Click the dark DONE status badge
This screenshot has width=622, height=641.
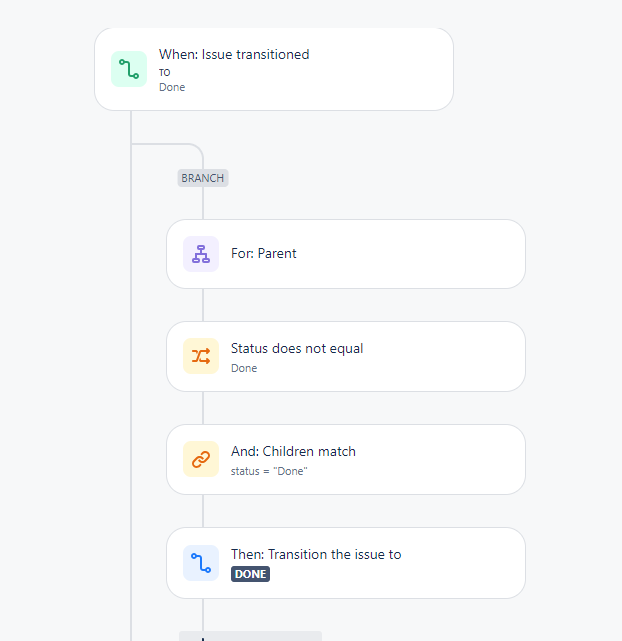250,574
